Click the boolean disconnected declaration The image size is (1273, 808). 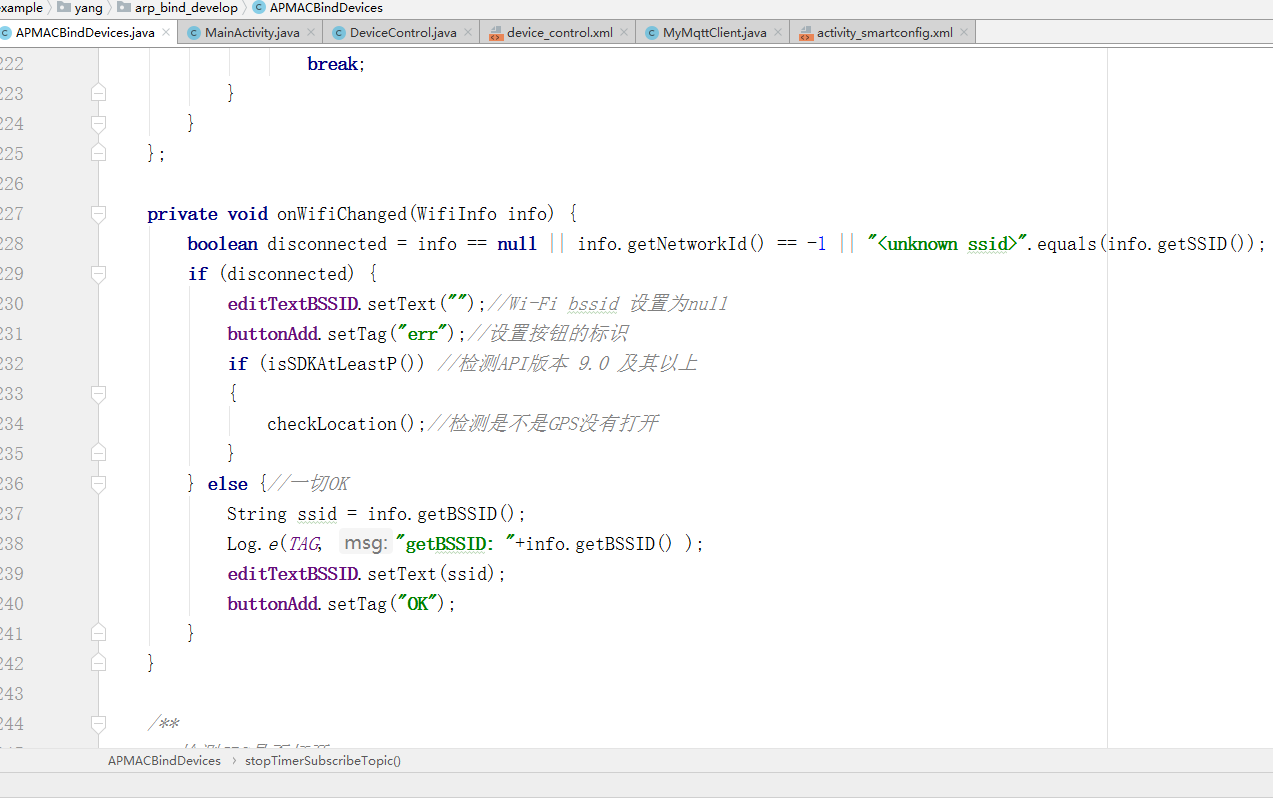click(287, 244)
